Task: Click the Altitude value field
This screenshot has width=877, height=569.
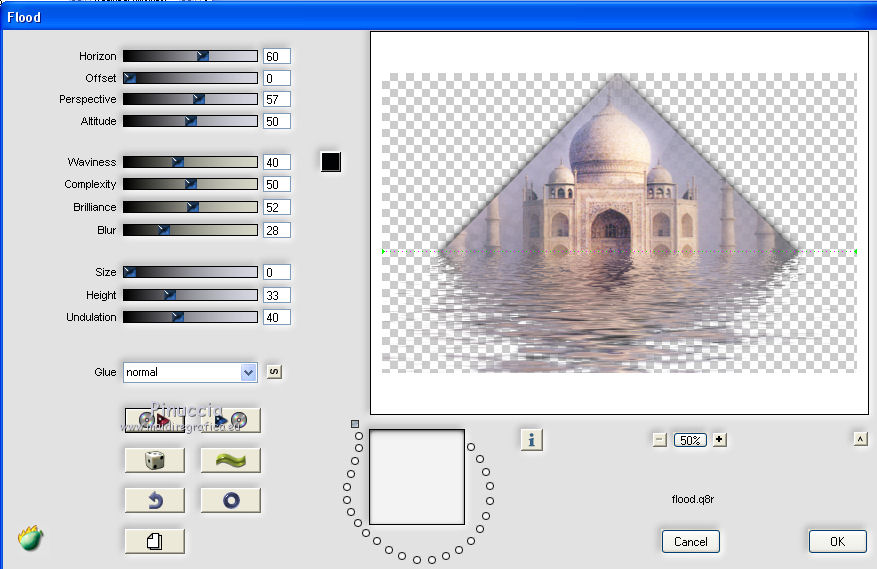Action: point(277,121)
